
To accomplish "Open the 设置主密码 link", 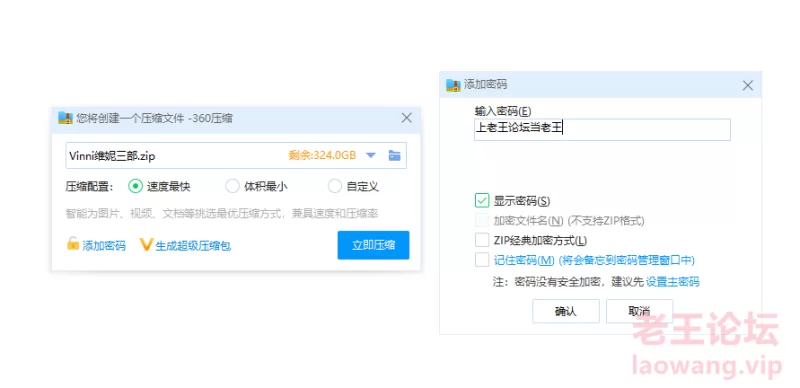I will (x=672, y=282).
